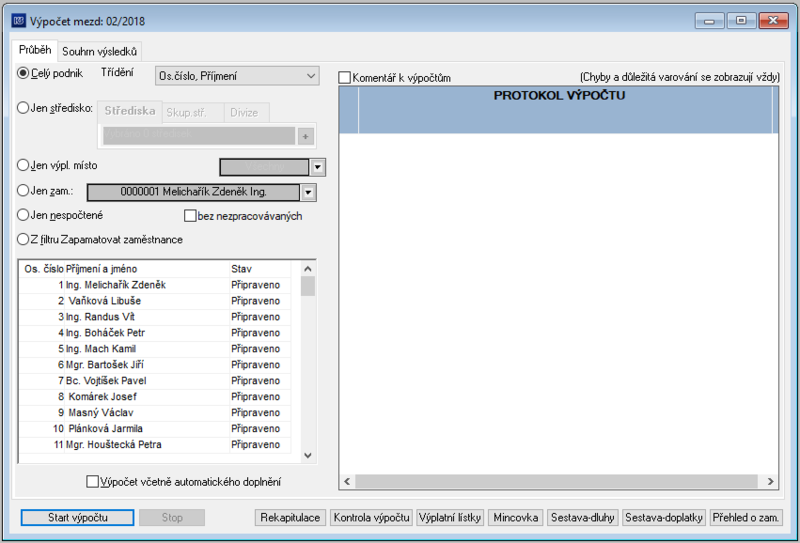
Task: Select row Ing. Randus Vít
Action: coord(155,317)
